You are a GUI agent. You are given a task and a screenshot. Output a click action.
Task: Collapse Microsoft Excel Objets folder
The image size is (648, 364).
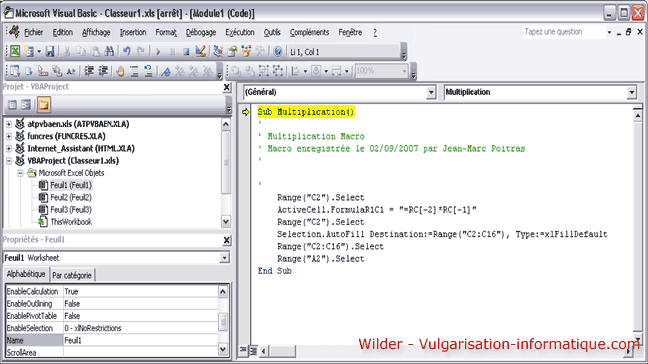click(x=20, y=173)
